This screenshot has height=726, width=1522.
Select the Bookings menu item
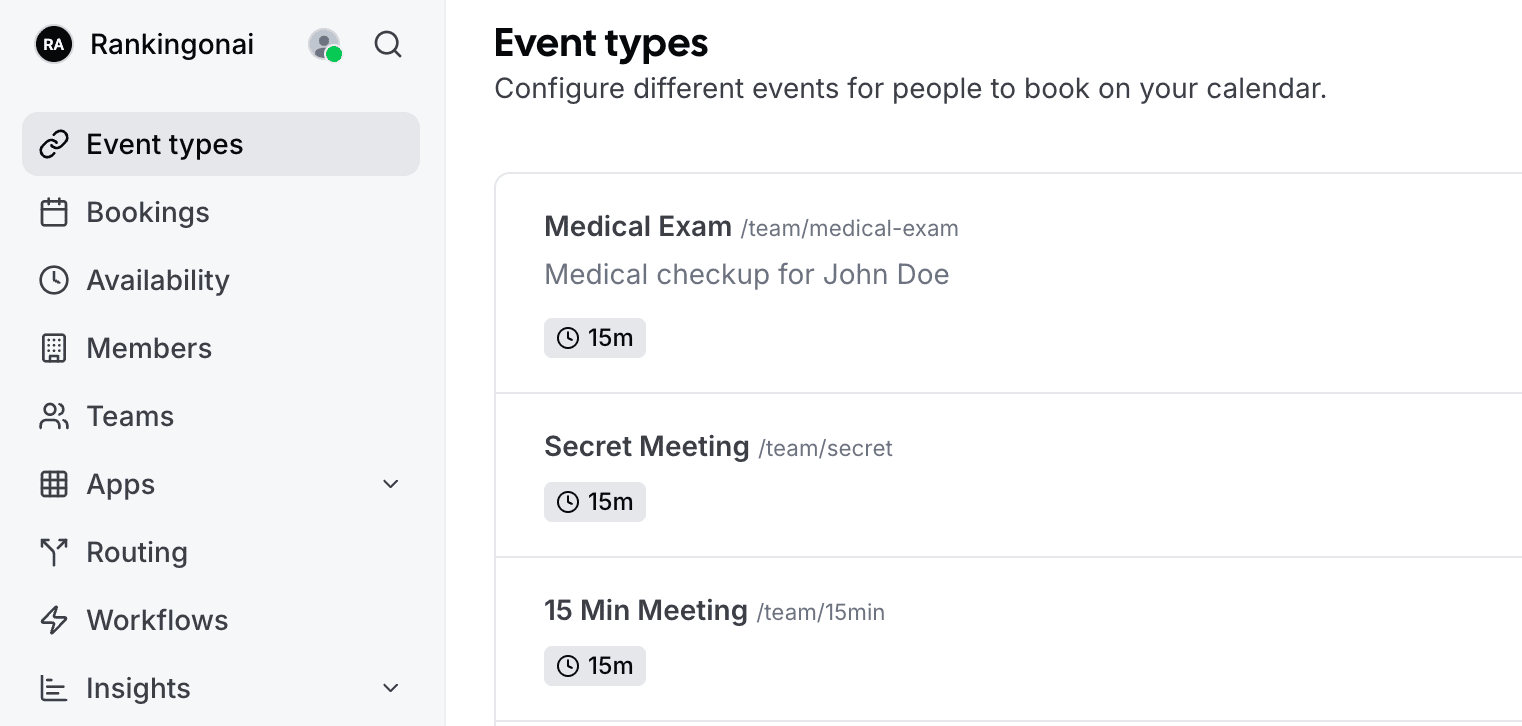tap(148, 212)
